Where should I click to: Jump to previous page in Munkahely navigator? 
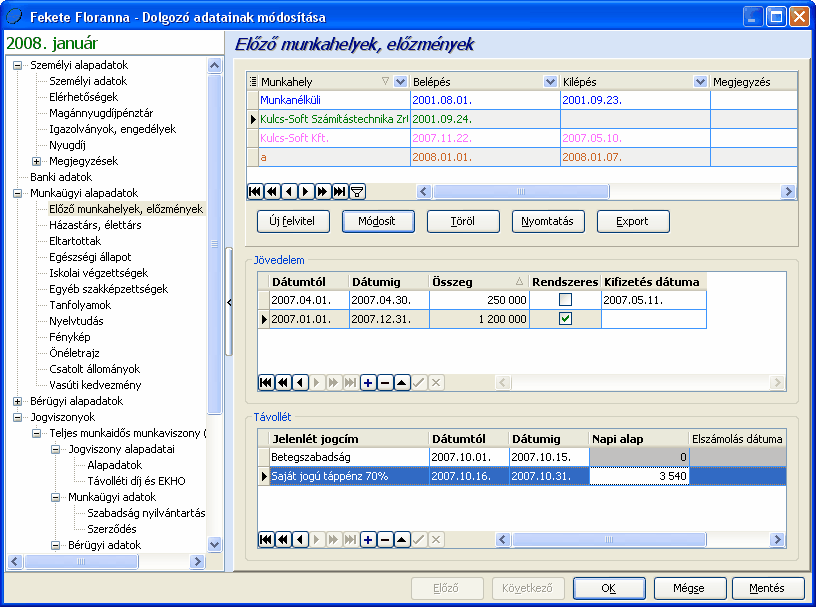click(272, 192)
